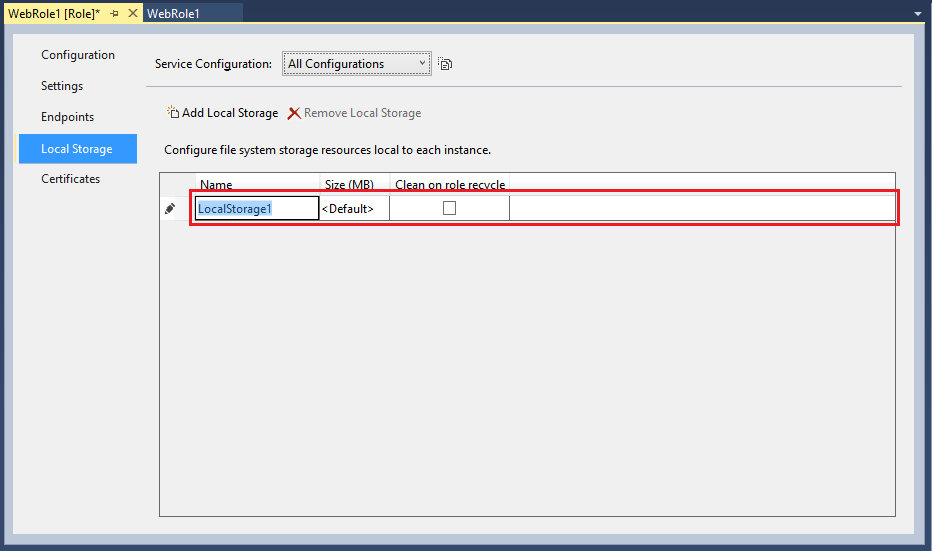The width and height of the screenshot is (932, 551).
Task: Close the WebRole1 [Role] tab
Action: [133, 13]
